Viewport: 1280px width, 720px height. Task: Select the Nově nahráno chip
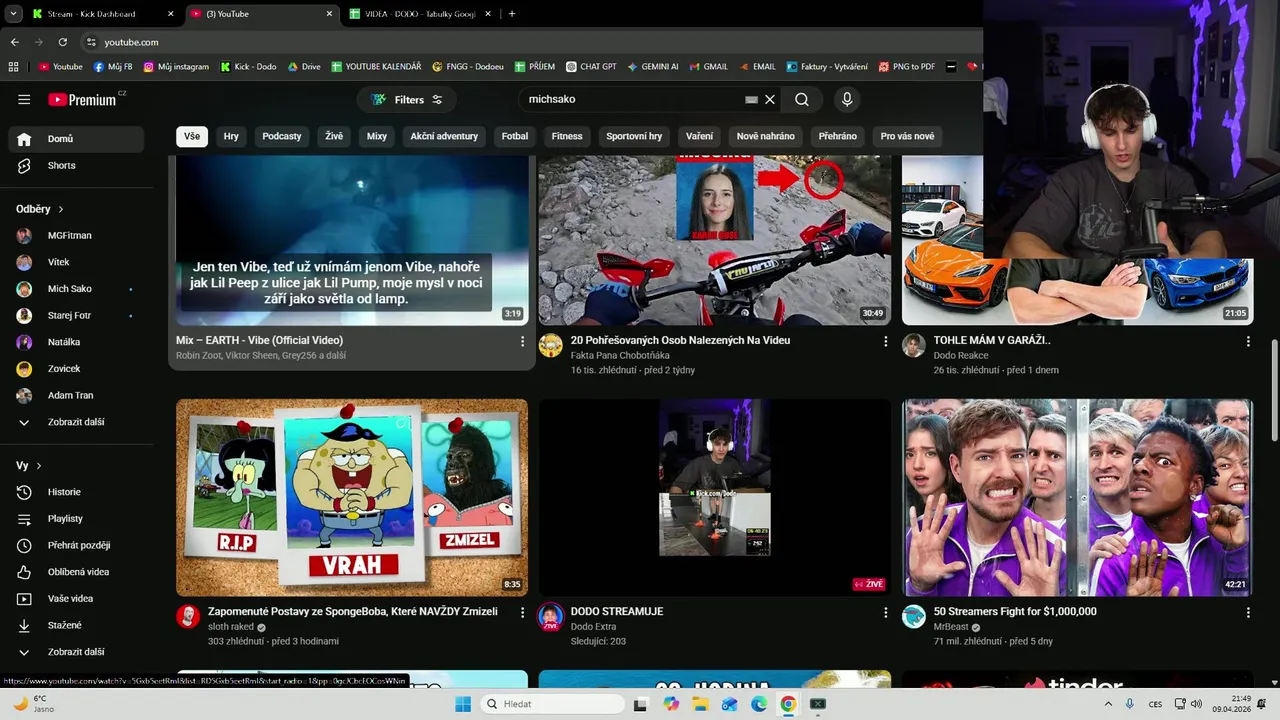766,136
